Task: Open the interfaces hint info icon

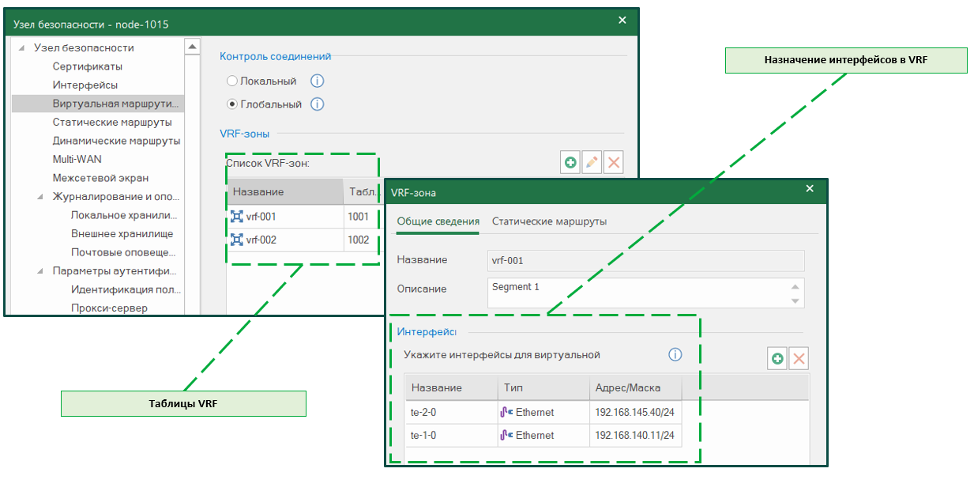Action: (675, 355)
